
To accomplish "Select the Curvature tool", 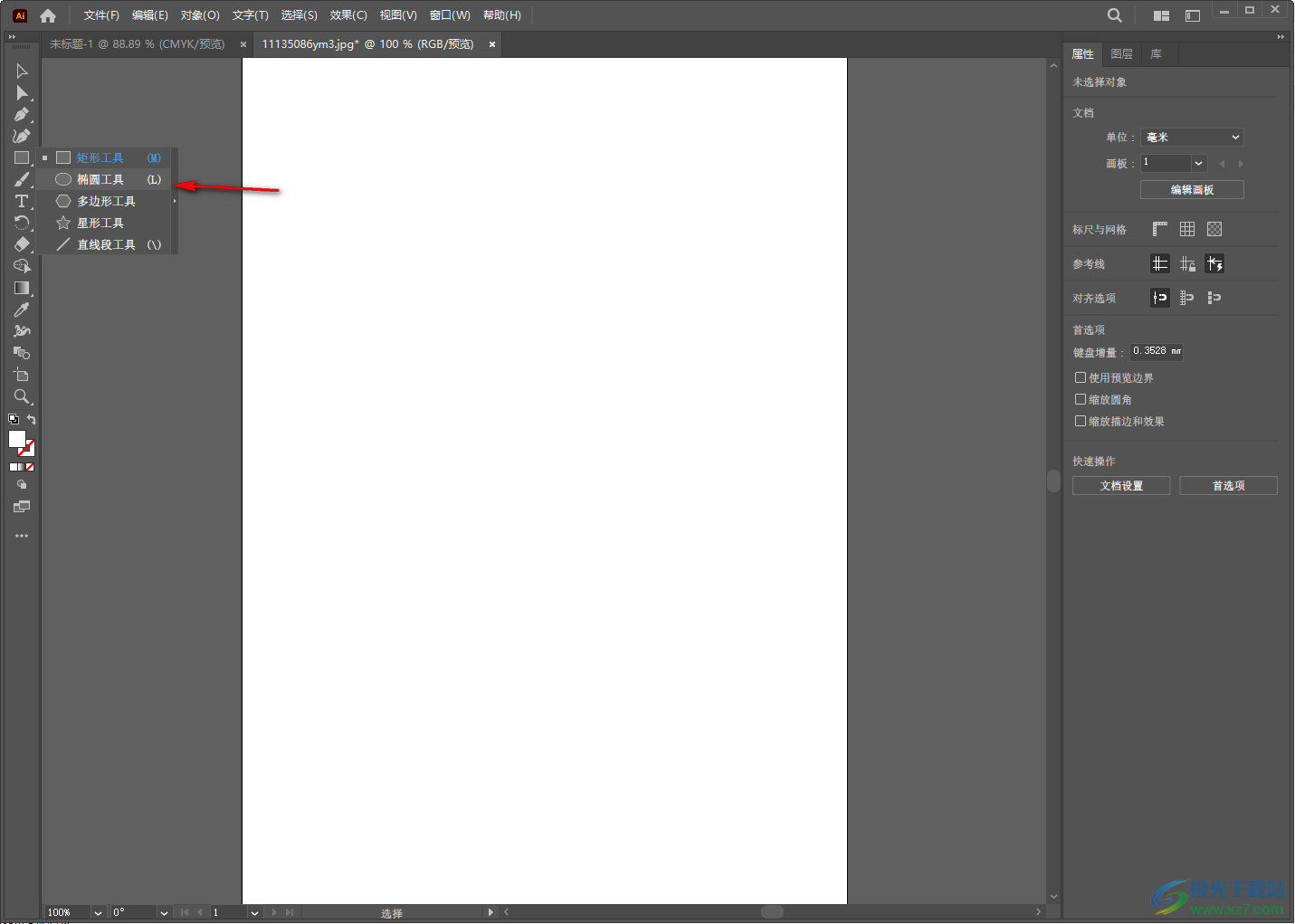I will click(x=22, y=136).
